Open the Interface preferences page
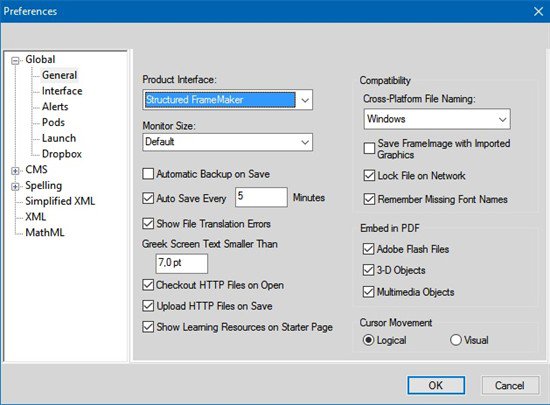Viewport: 550px width, 405px height. pyautogui.click(x=62, y=91)
